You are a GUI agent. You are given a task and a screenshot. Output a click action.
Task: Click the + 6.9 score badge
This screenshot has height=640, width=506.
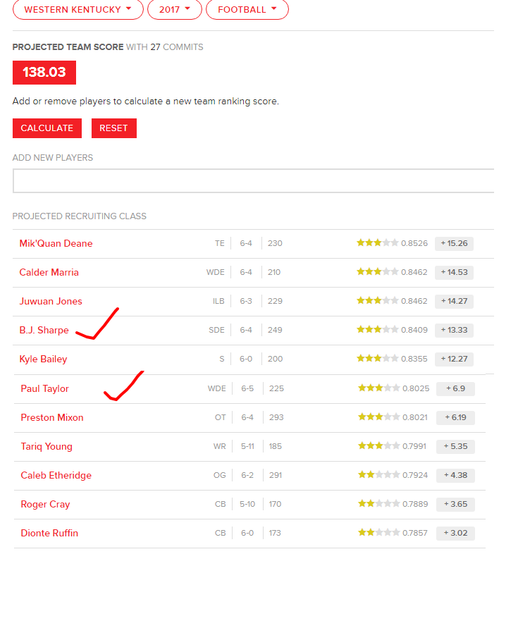click(x=455, y=389)
